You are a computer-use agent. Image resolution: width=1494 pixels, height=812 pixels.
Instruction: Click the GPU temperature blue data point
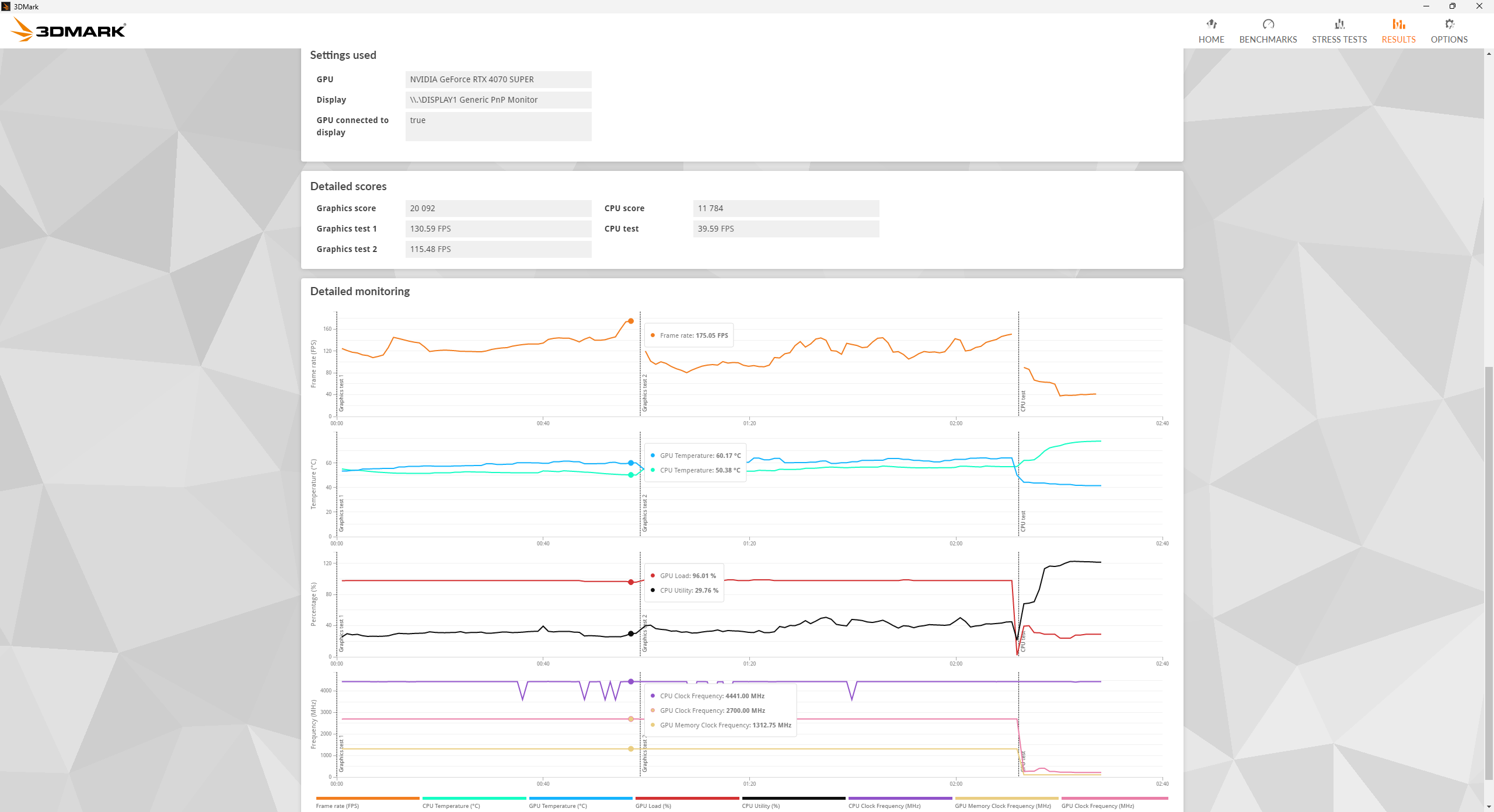(631, 463)
